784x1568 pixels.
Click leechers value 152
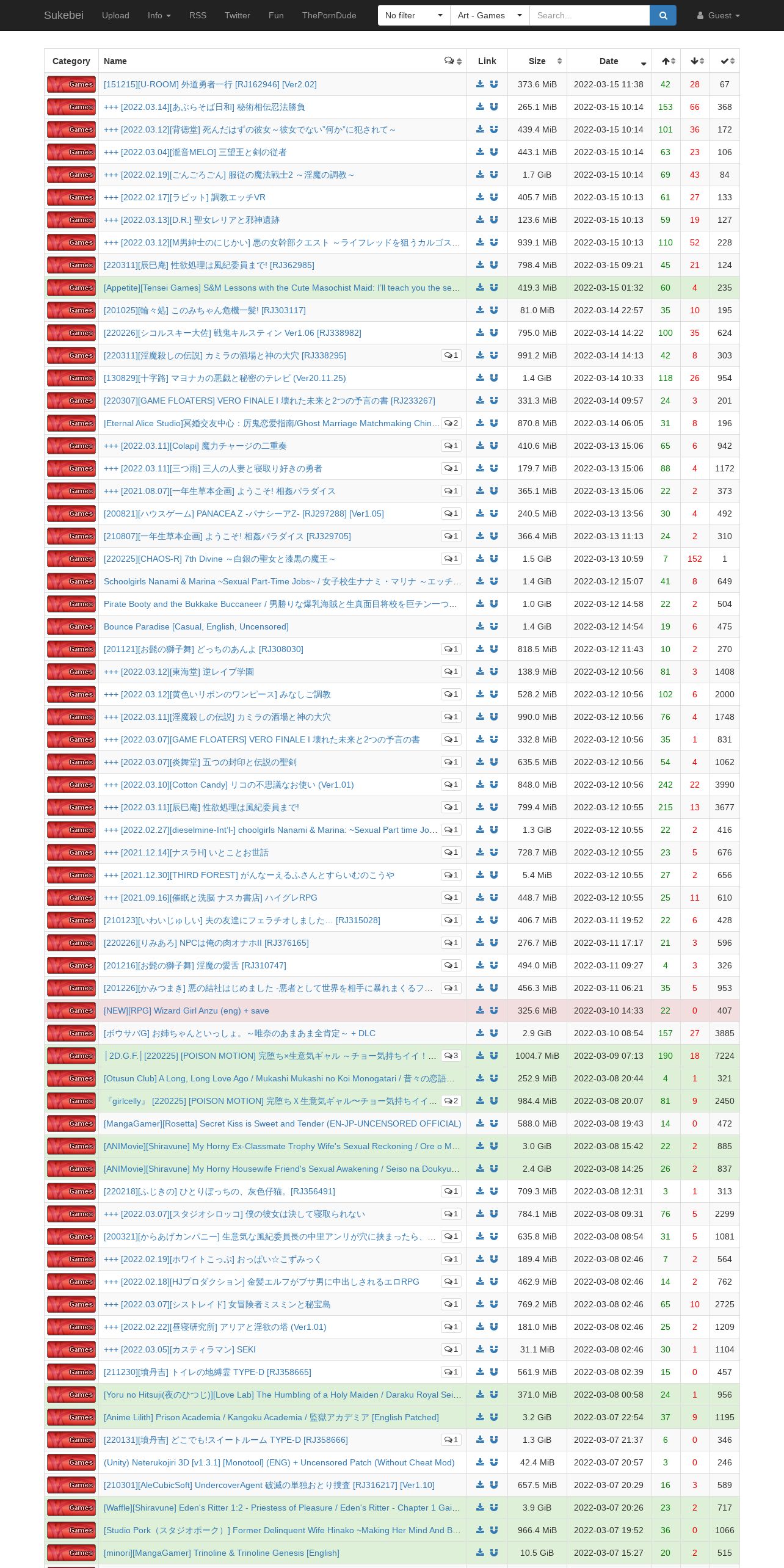[695, 559]
